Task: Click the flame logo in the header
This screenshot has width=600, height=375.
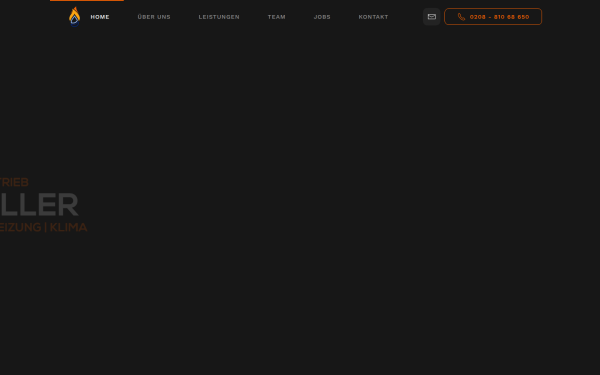Action: [75, 17]
